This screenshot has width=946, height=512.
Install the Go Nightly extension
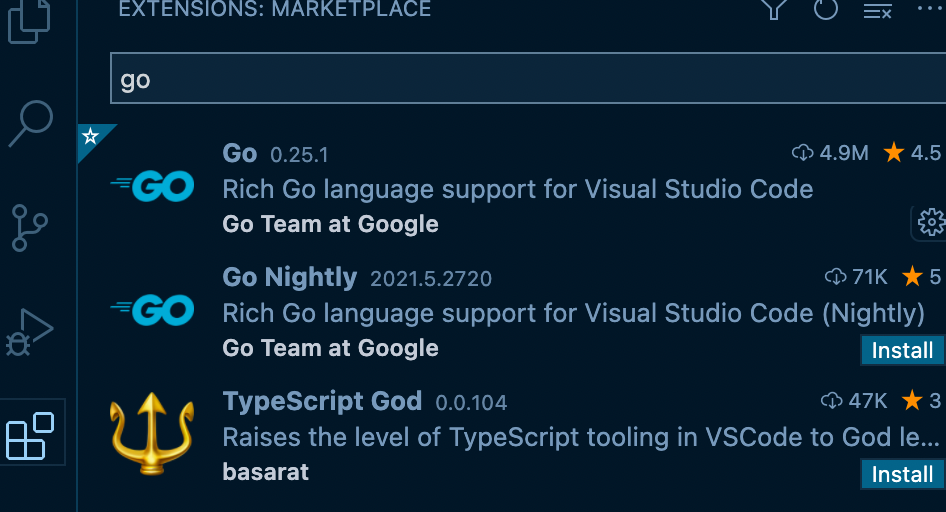pyautogui.click(x=903, y=350)
